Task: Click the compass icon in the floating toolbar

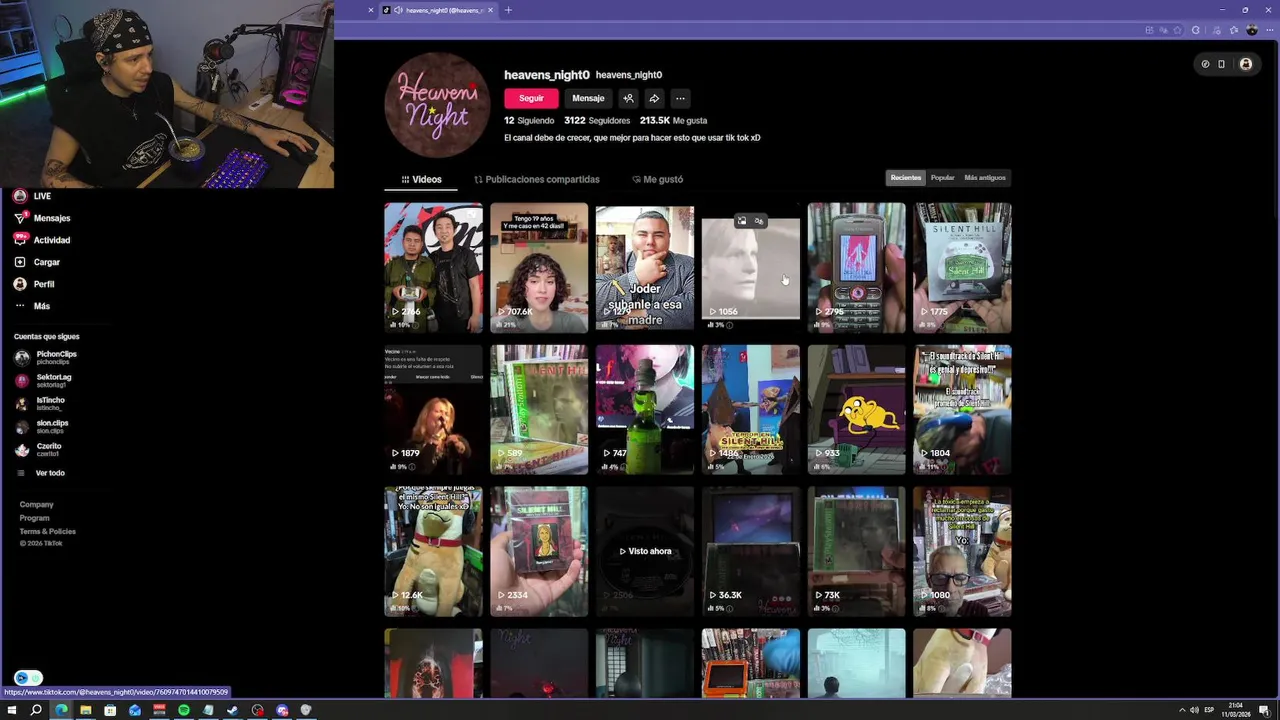Action: click(x=1205, y=64)
